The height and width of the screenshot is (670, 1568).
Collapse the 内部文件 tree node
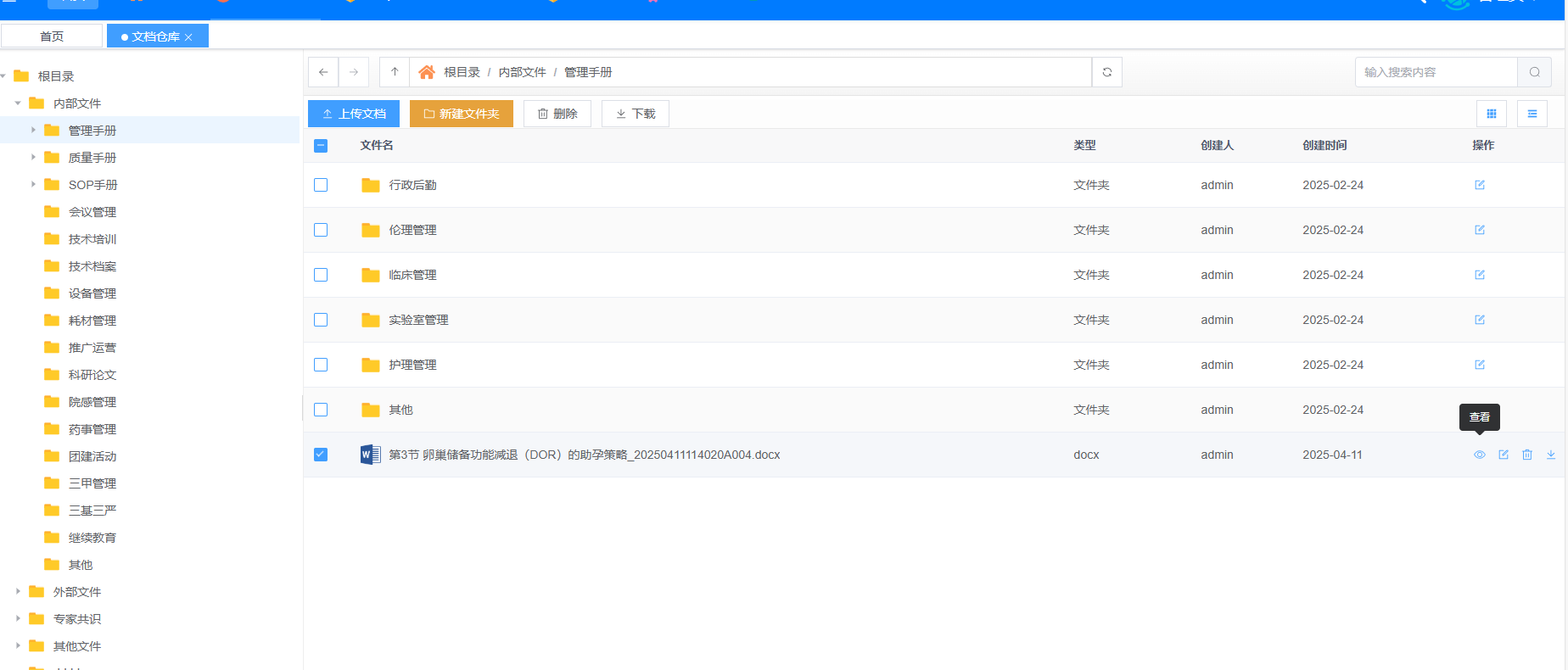[x=18, y=103]
